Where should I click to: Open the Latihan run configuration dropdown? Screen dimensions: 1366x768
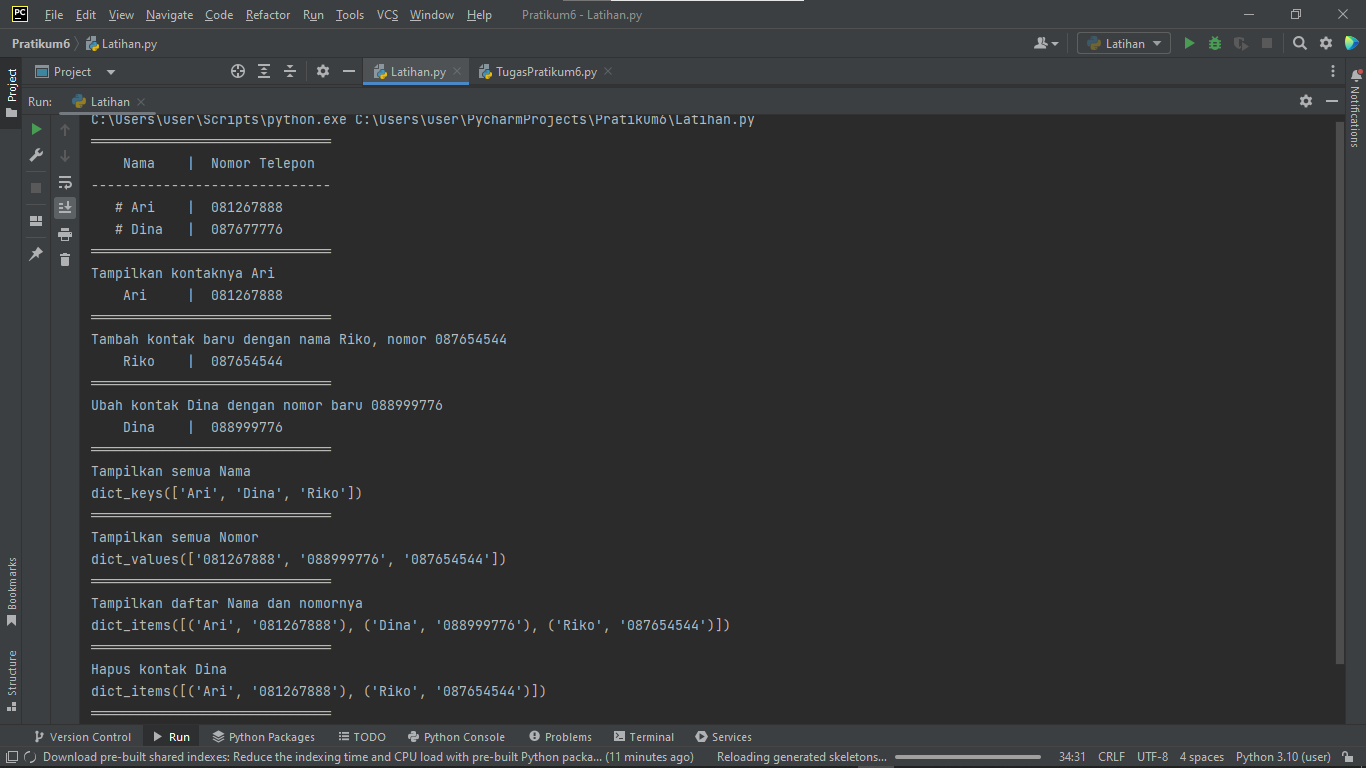1124,43
